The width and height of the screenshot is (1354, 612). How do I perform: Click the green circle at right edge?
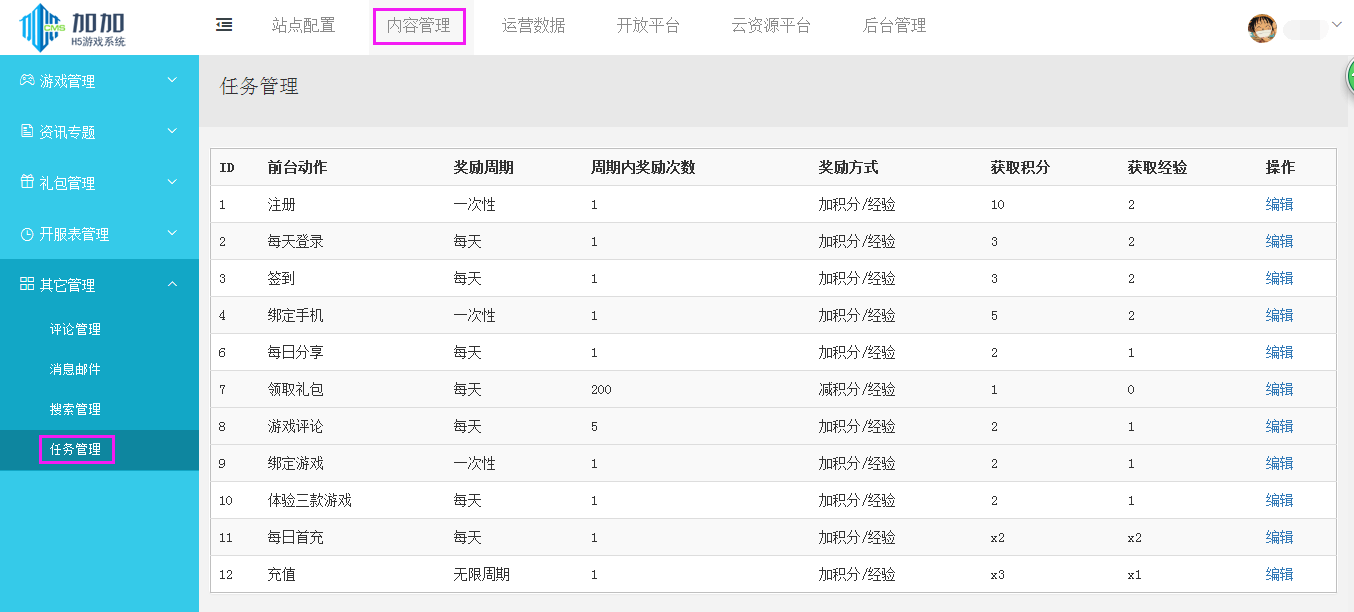(1348, 78)
